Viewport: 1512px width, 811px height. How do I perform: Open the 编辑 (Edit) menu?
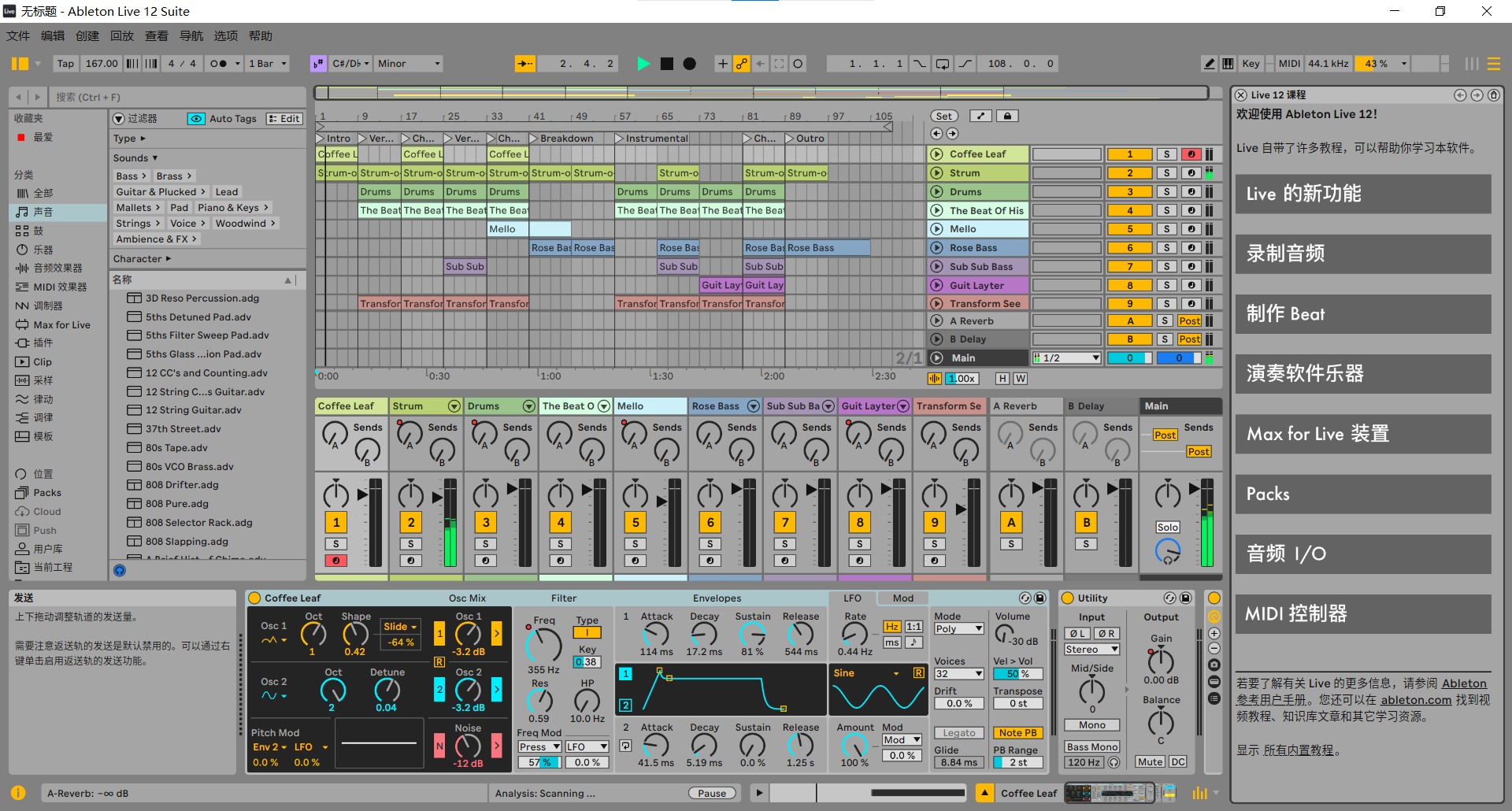click(x=53, y=36)
